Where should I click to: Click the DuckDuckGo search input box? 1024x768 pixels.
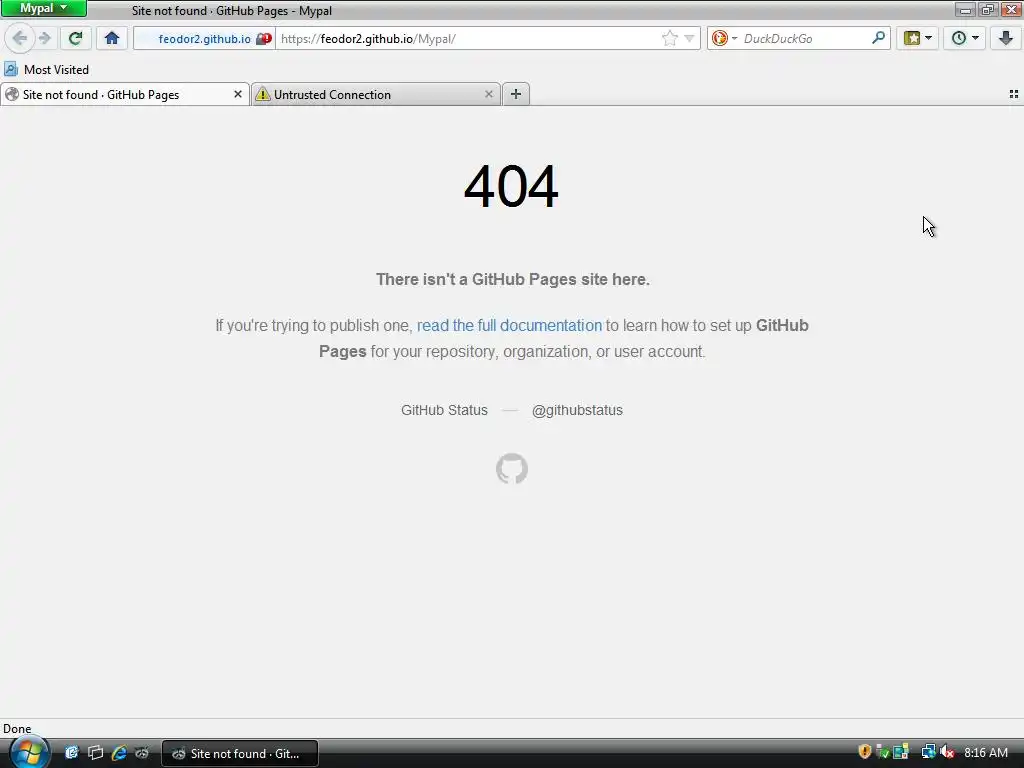pos(805,39)
